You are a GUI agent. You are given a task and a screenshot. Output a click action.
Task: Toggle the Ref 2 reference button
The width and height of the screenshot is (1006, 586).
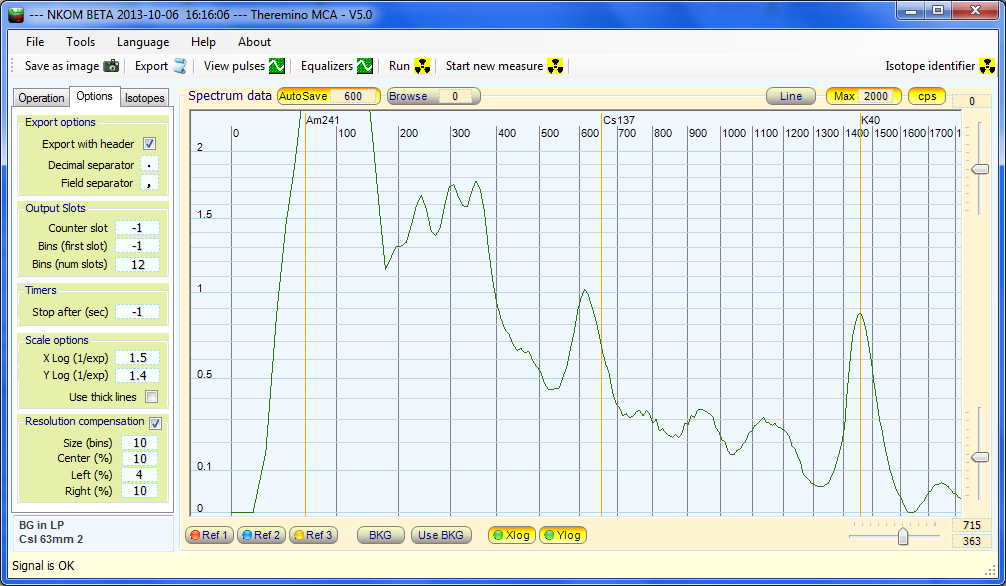[x=261, y=535]
